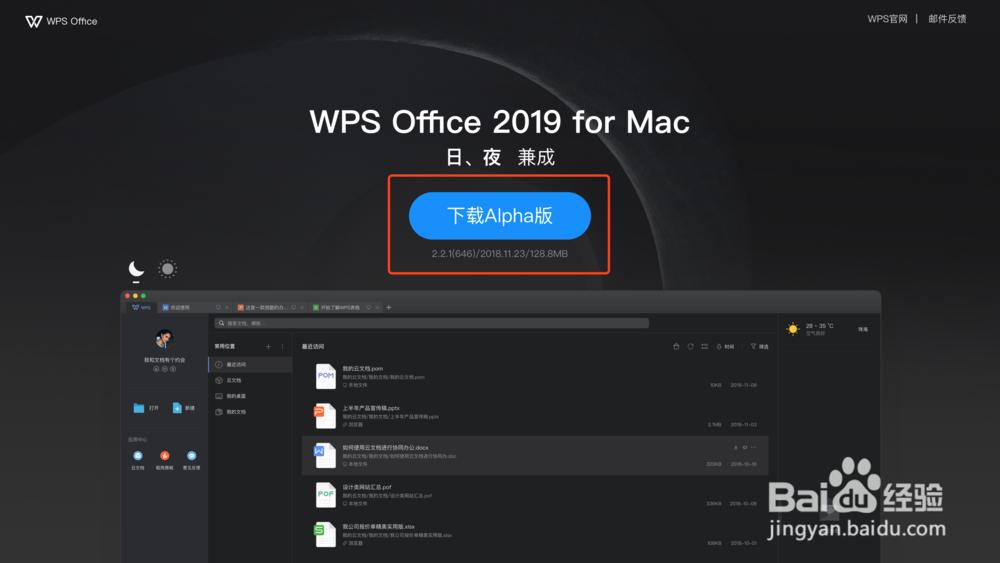
Task: Click the green S spreadsheet file icon
Action: click(x=324, y=534)
